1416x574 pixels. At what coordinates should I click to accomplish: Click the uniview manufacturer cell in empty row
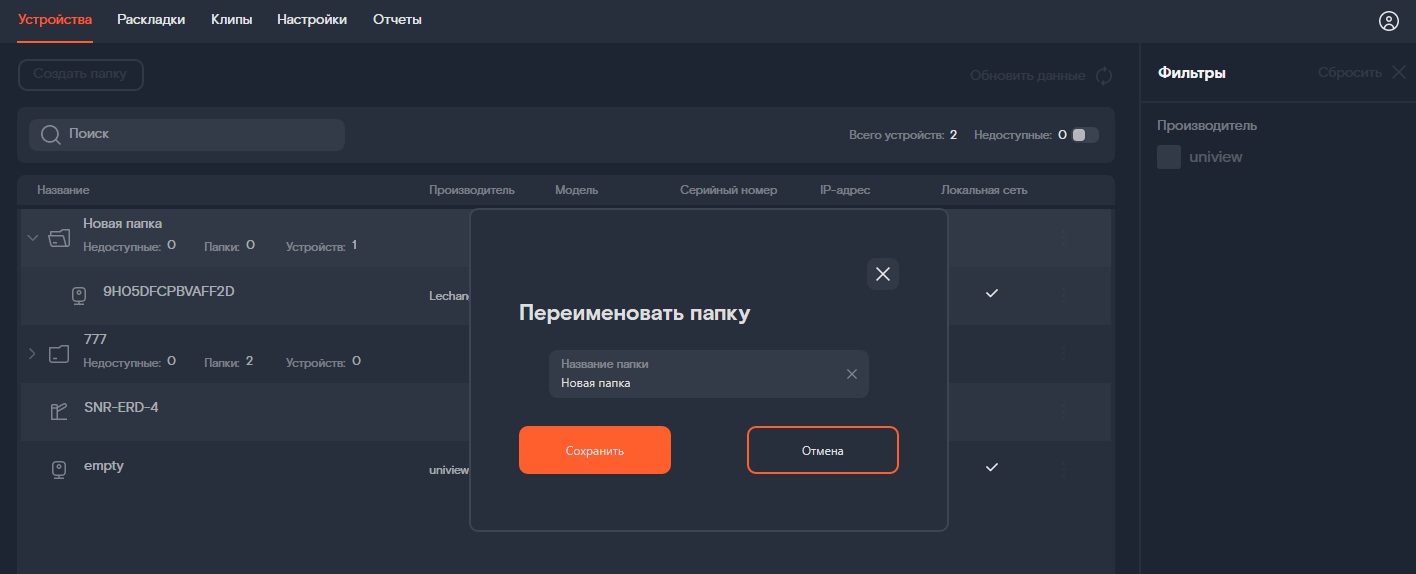coord(449,470)
